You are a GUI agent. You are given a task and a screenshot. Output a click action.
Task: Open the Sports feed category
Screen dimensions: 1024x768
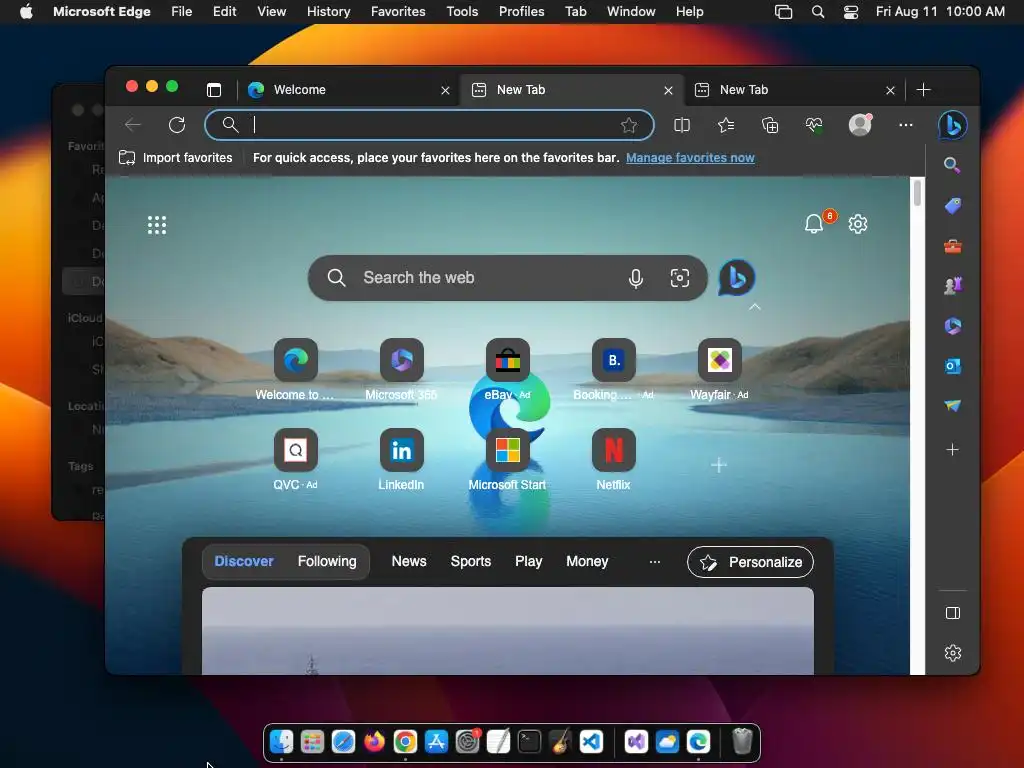click(x=471, y=562)
